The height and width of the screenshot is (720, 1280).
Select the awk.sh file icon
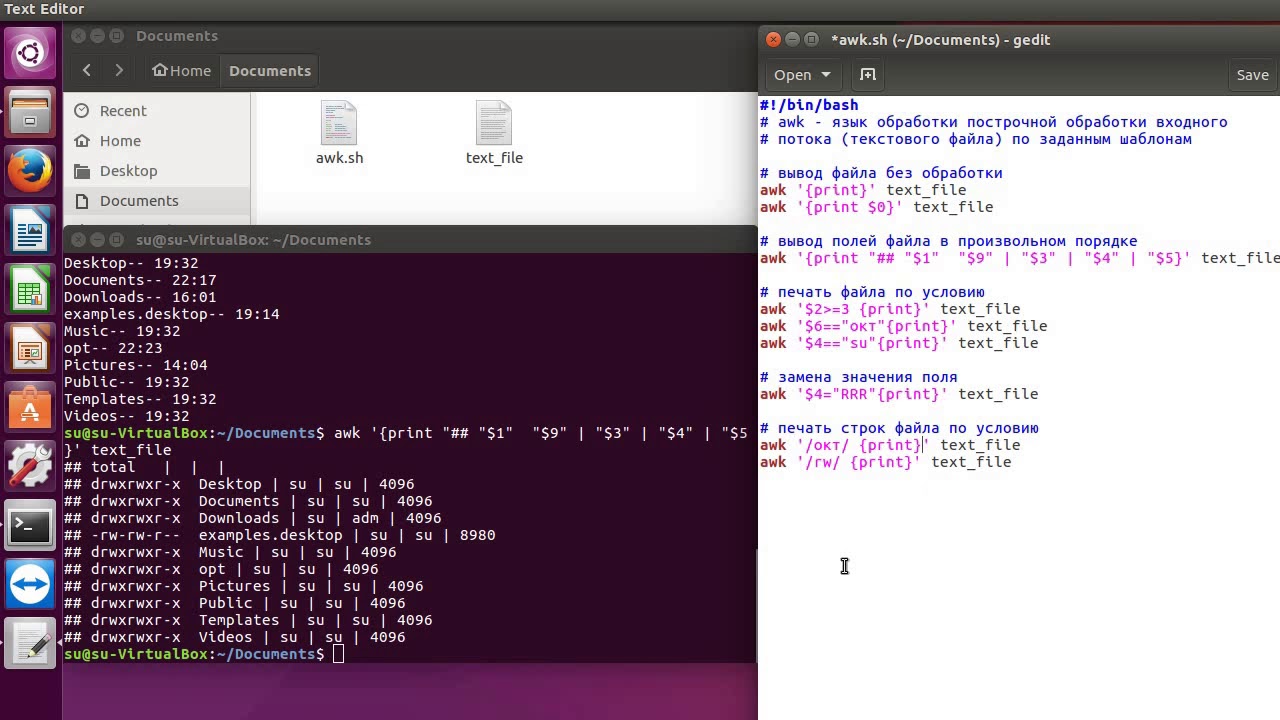[339, 133]
